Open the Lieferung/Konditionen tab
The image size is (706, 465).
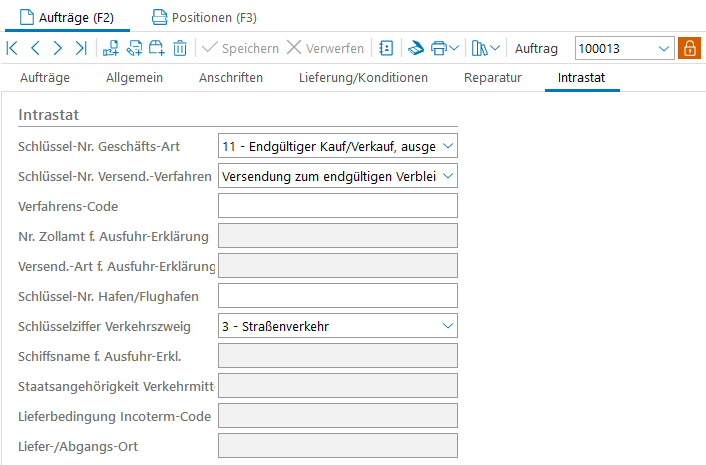(363, 77)
